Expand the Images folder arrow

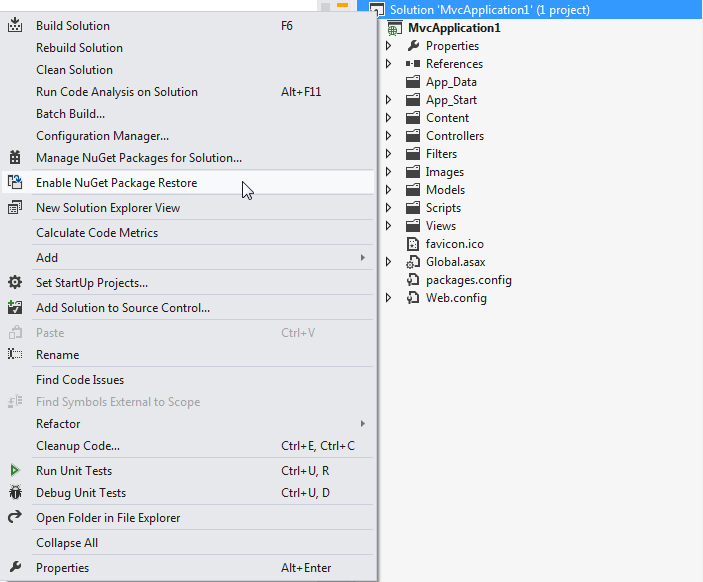389,172
